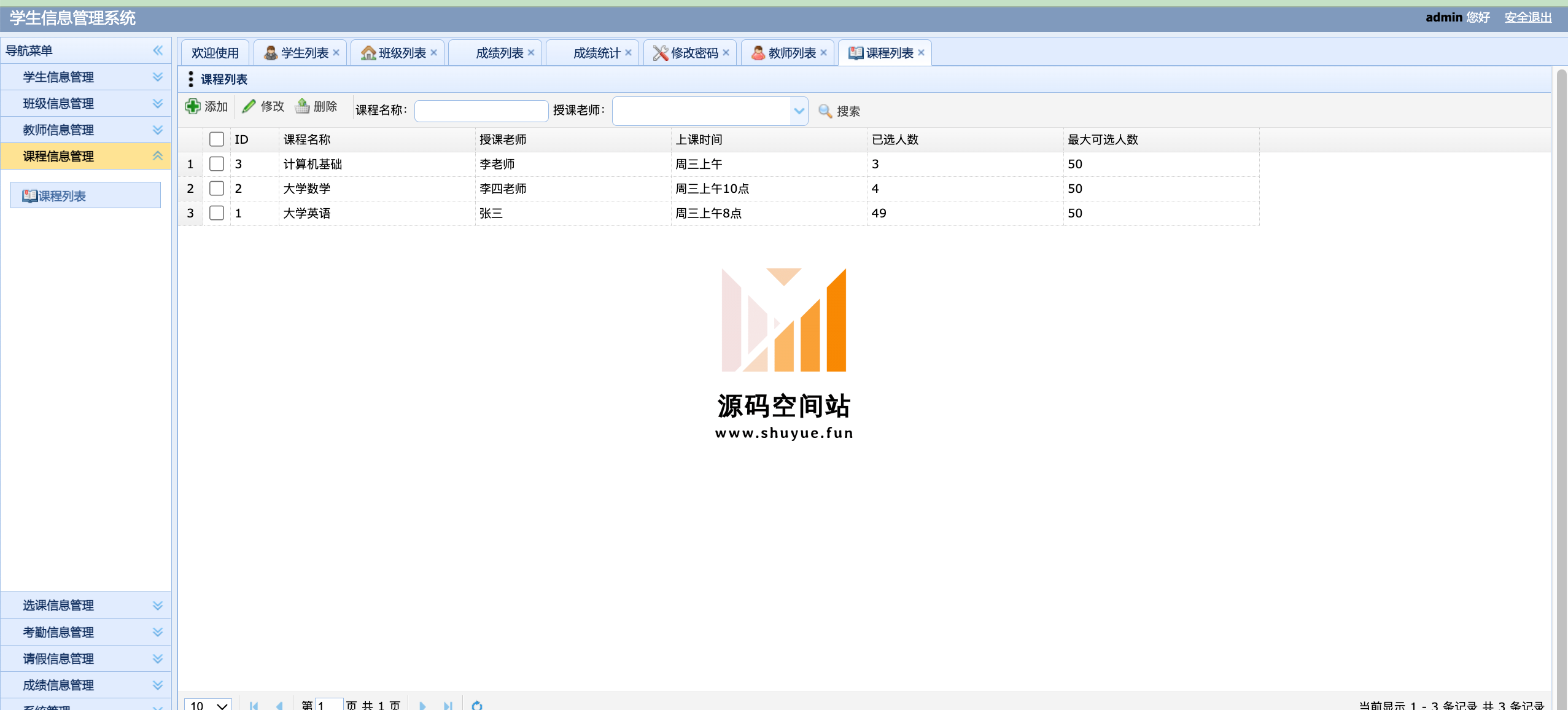Click the pencil edit icon
Viewport: 1568px width, 710px height.
(249, 106)
